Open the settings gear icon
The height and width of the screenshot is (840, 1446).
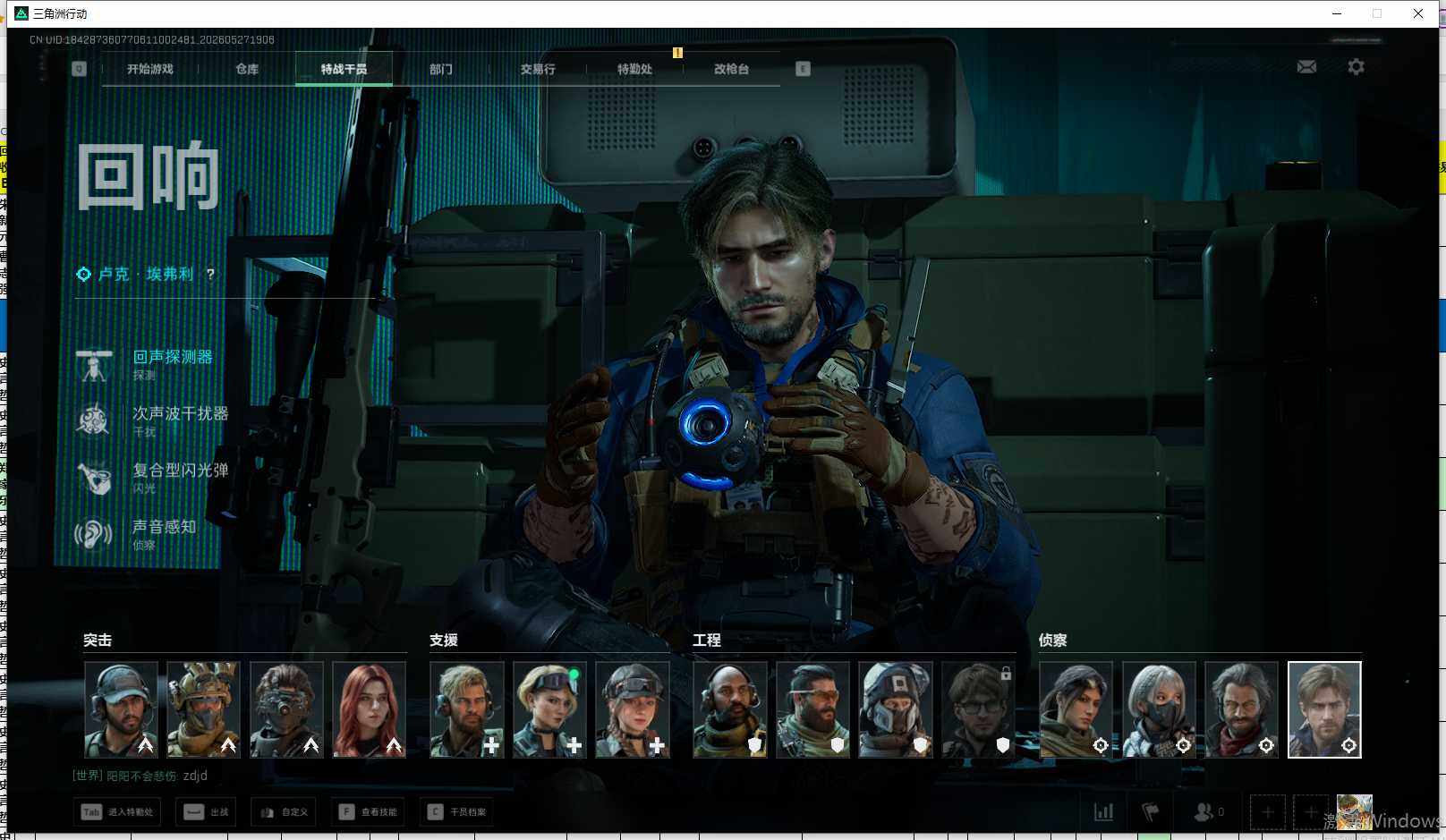pos(1356,67)
